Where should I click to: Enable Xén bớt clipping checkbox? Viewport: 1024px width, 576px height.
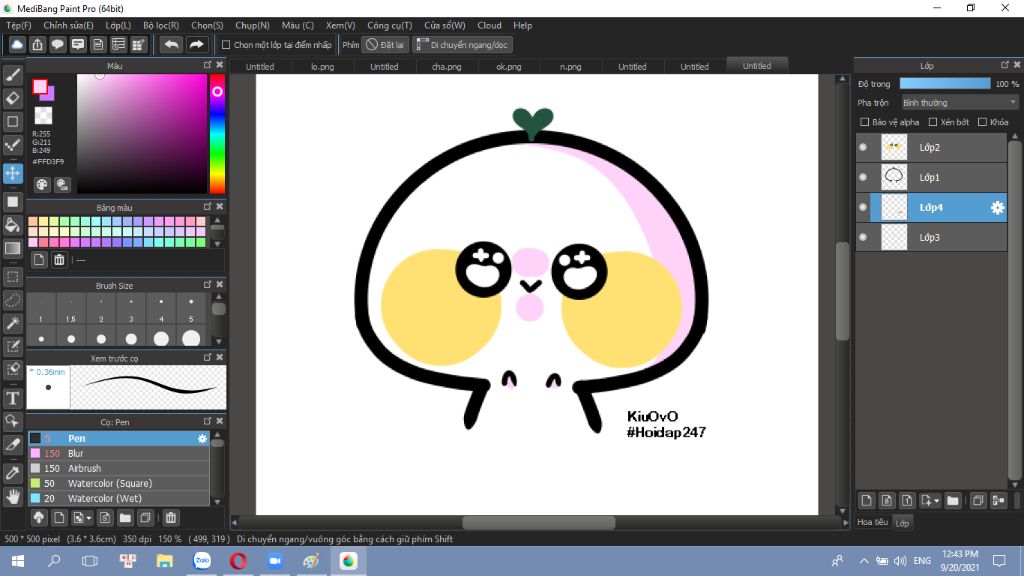tap(933, 122)
